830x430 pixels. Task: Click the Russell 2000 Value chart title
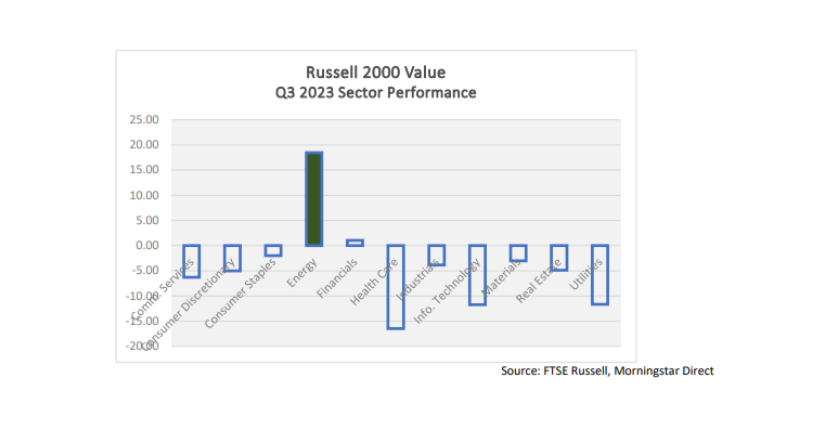click(376, 72)
